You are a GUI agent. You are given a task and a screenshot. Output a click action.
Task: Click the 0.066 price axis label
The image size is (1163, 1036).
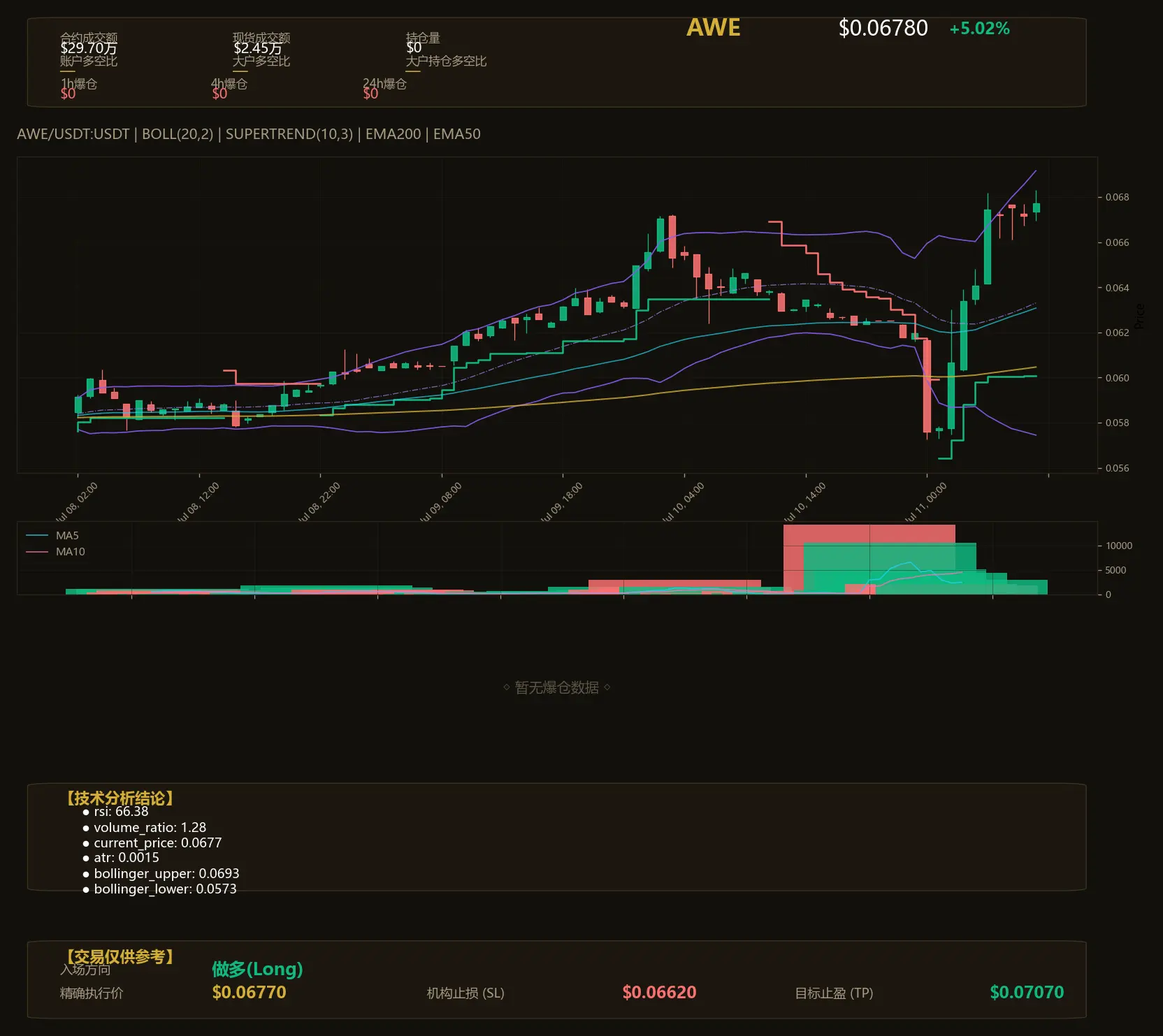tap(1117, 242)
